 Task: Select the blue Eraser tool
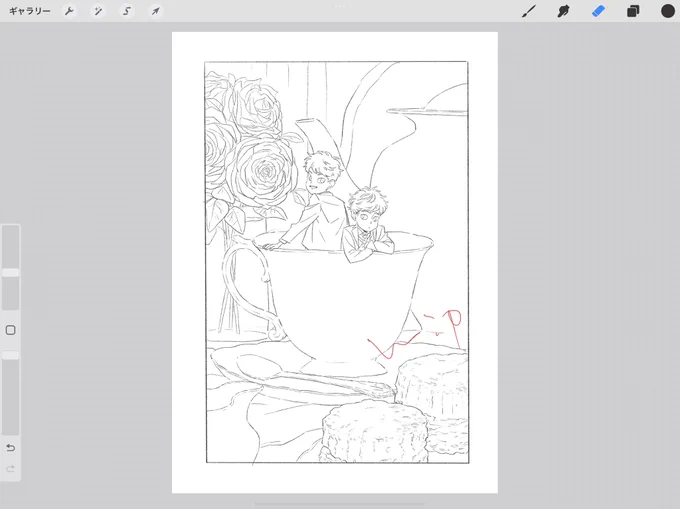tap(598, 11)
